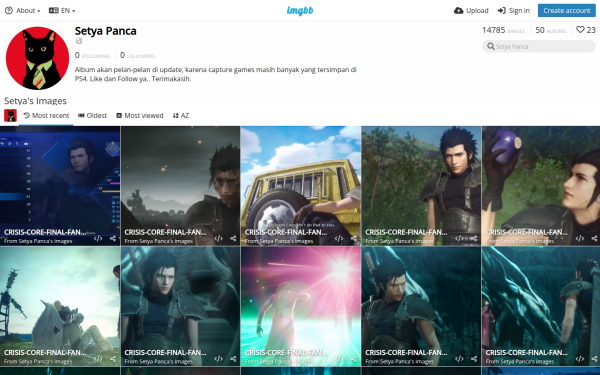
Task: Open the 23 likes heart counter
Action: (586, 30)
